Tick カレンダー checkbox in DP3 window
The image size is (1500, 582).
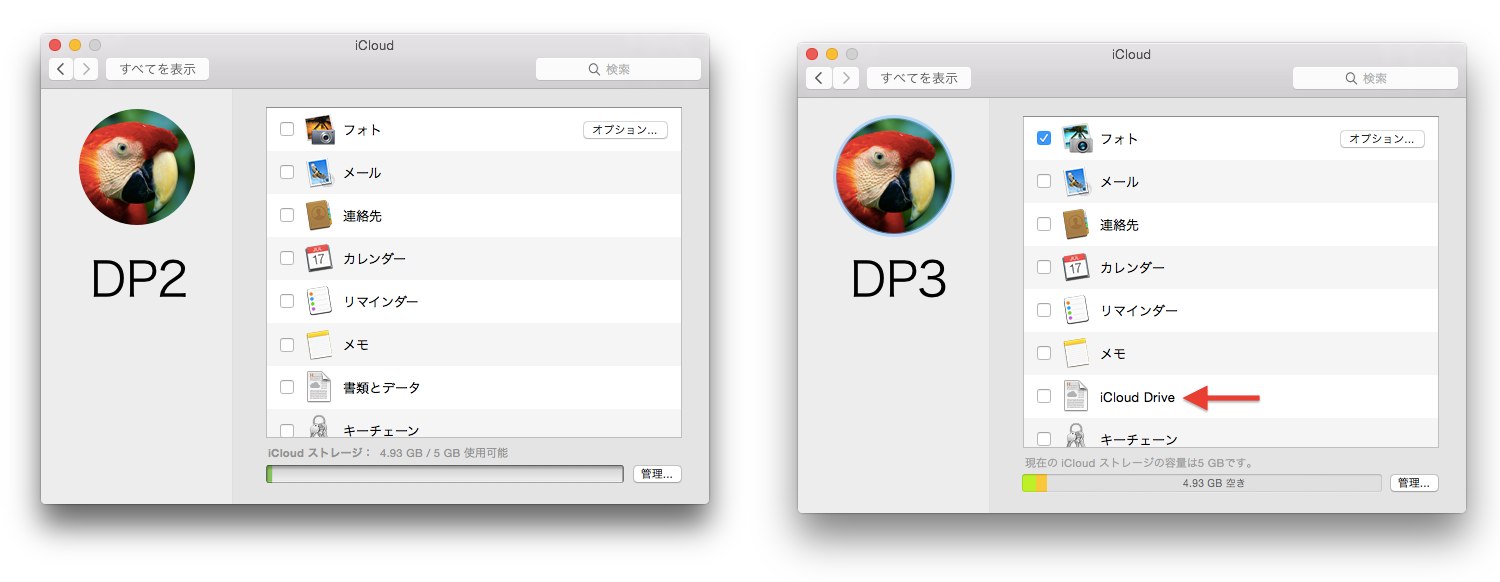click(x=1044, y=267)
